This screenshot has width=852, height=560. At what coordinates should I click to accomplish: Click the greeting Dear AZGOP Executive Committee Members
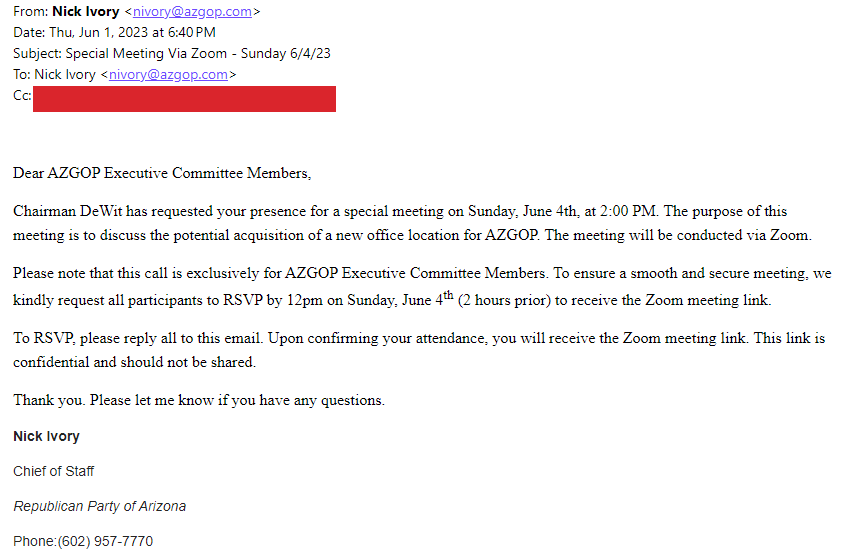pyautogui.click(x=162, y=173)
